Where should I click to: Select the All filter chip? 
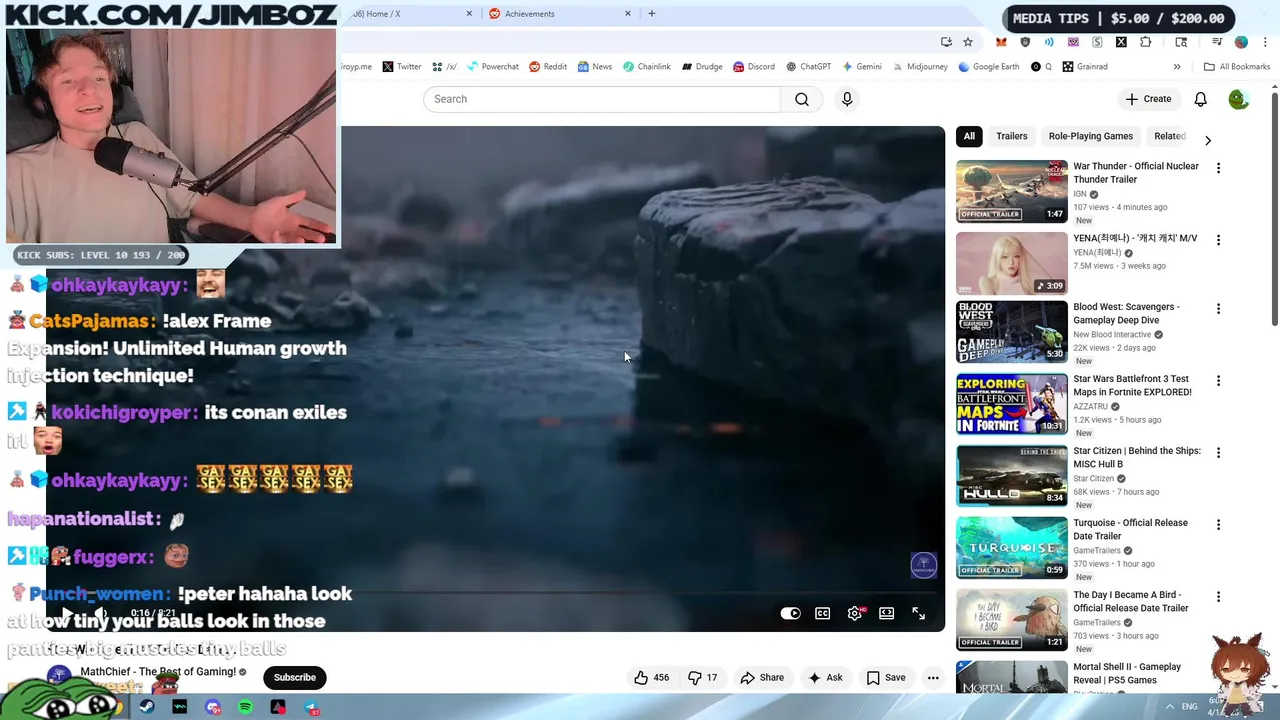(969, 136)
